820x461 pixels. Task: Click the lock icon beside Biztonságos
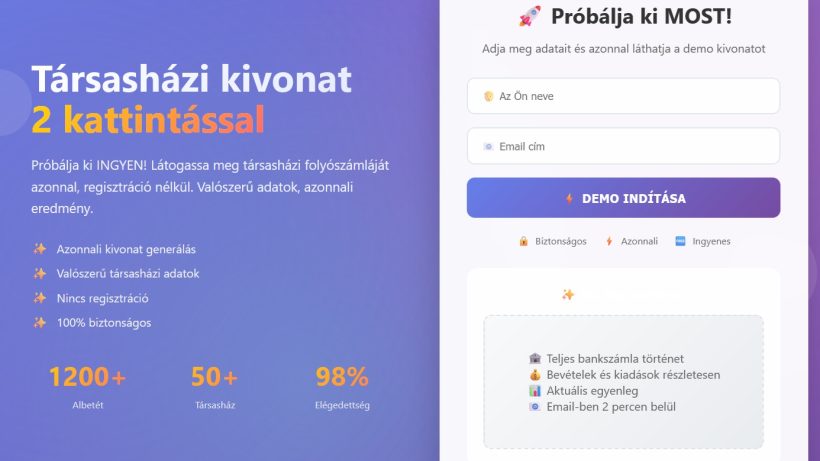click(x=523, y=241)
